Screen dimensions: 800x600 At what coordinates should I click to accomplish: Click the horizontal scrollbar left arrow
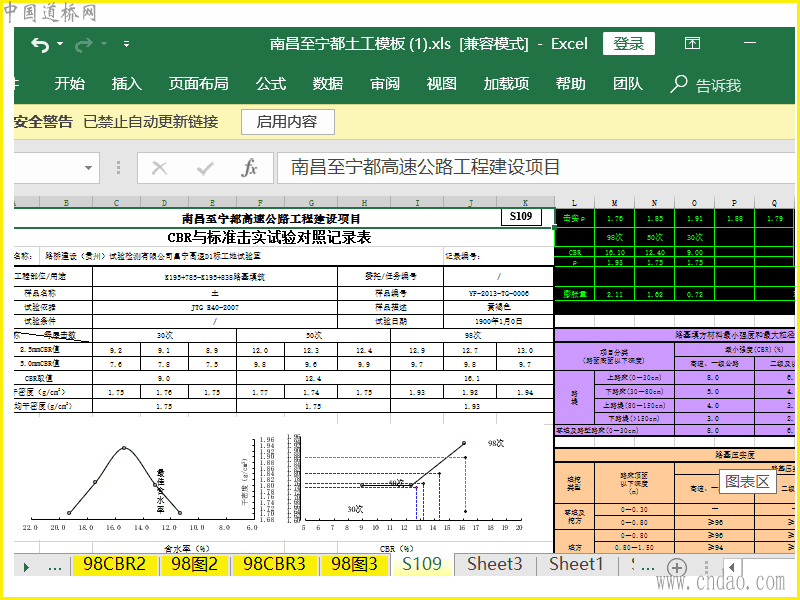pyautogui.click(x=732, y=567)
